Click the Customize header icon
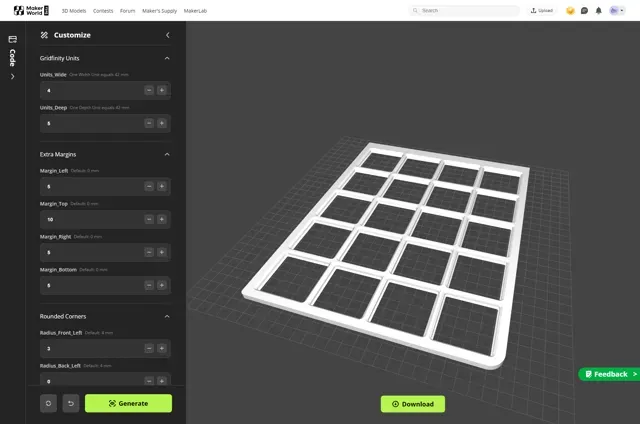 (x=44, y=35)
